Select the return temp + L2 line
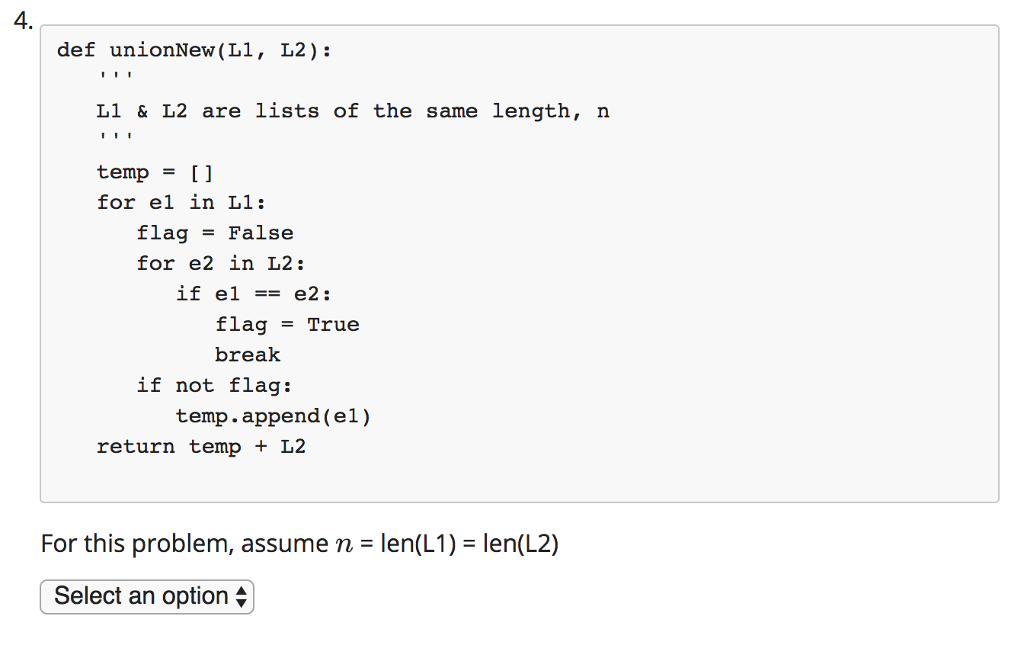Viewport: 1024px width, 645px height. click(200, 446)
